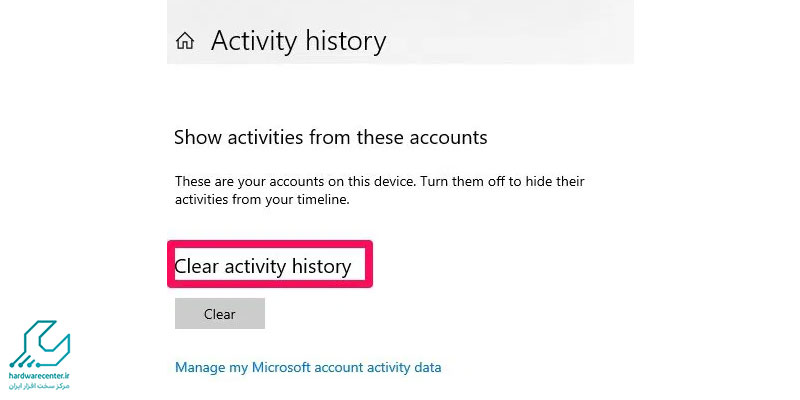The width and height of the screenshot is (800, 400).
Task: Click the word 'history' in the page title
Action: click(343, 41)
